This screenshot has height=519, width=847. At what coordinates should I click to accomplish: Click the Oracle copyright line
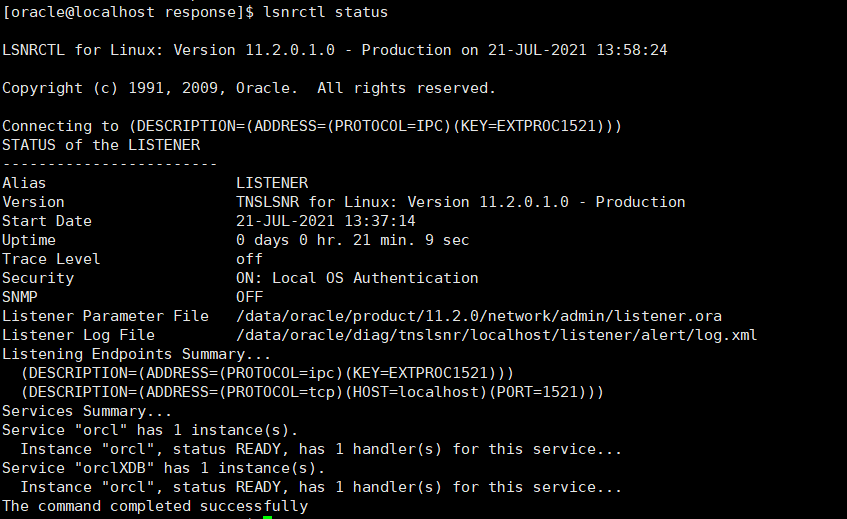pos(249,88)
